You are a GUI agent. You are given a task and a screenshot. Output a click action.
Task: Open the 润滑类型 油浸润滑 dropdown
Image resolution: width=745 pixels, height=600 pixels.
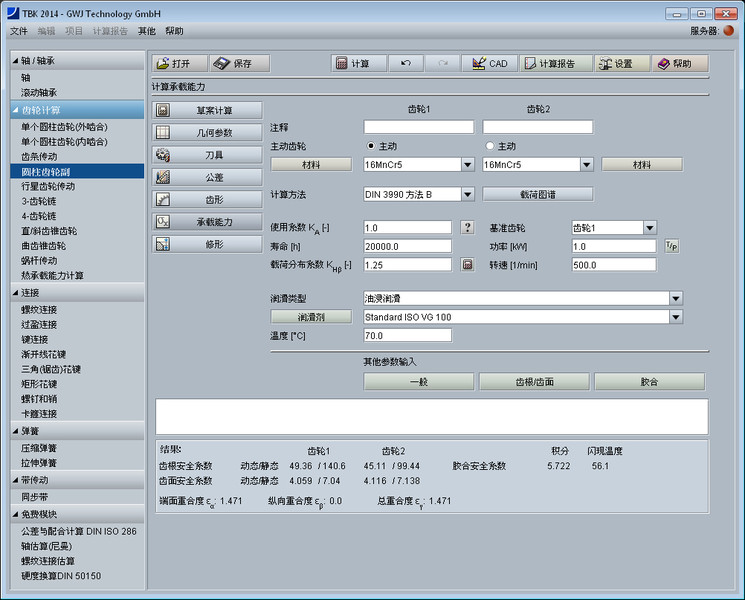tap(676, 298)
